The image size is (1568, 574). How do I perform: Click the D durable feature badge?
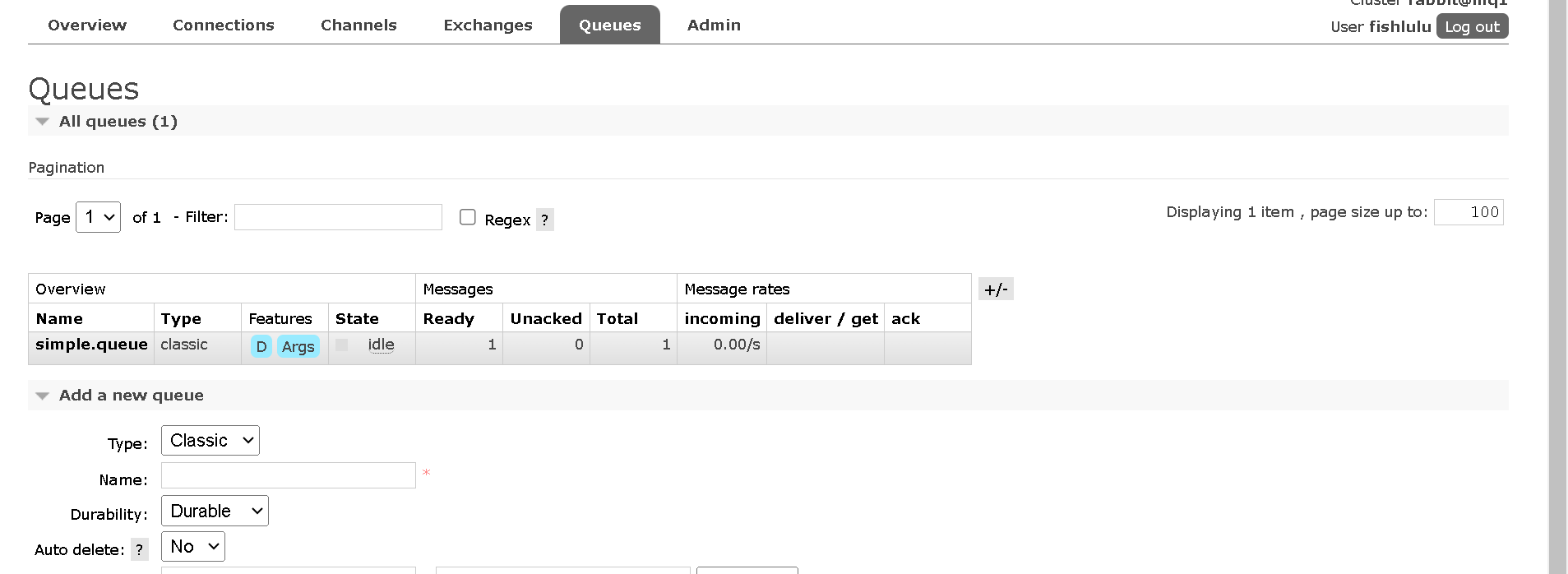[261, 347]
